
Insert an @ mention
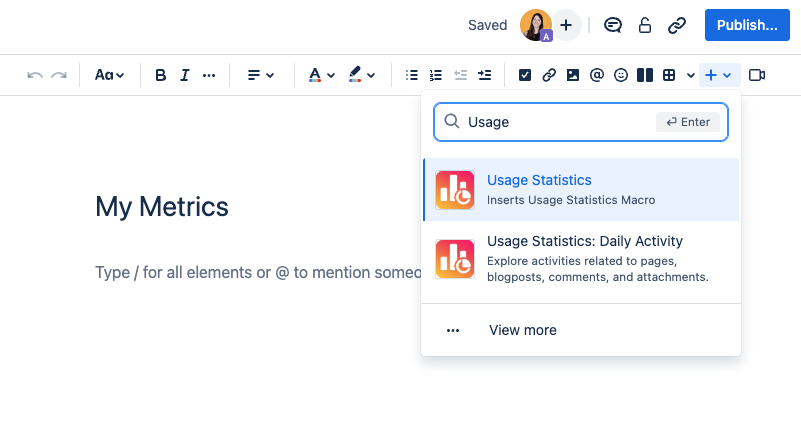pos(597,75)
